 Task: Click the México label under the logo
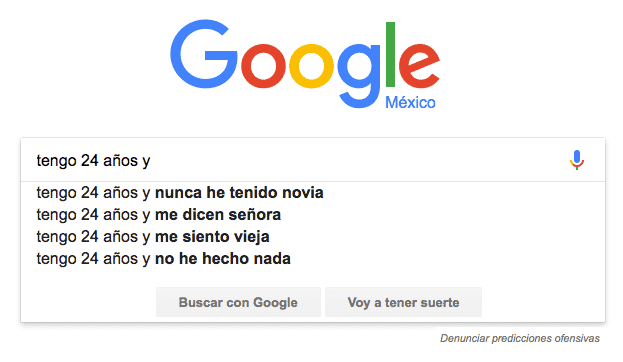point(410,103)
